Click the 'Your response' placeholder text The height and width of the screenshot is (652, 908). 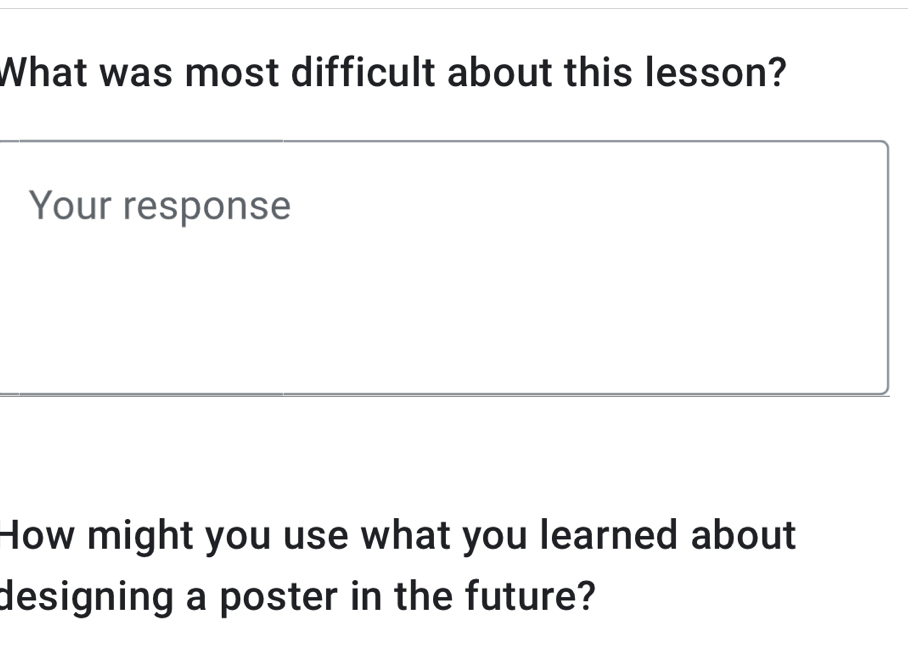pos(160,206)
